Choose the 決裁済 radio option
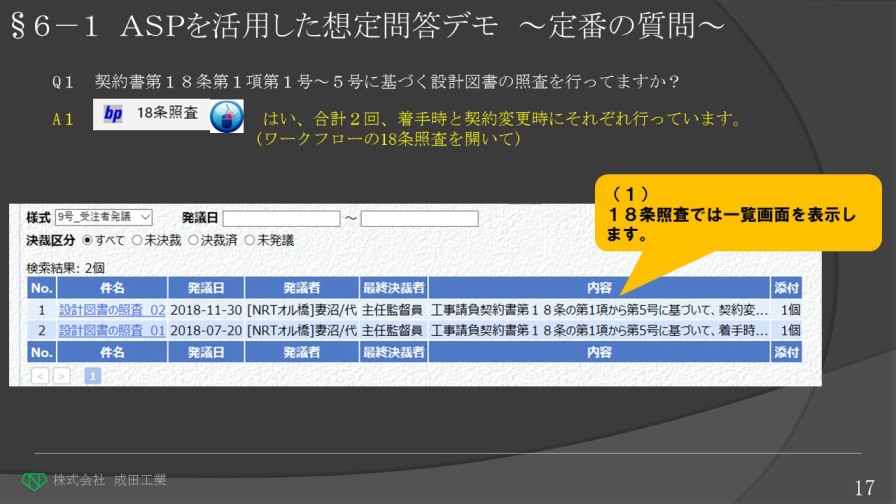 click(194, 241)
